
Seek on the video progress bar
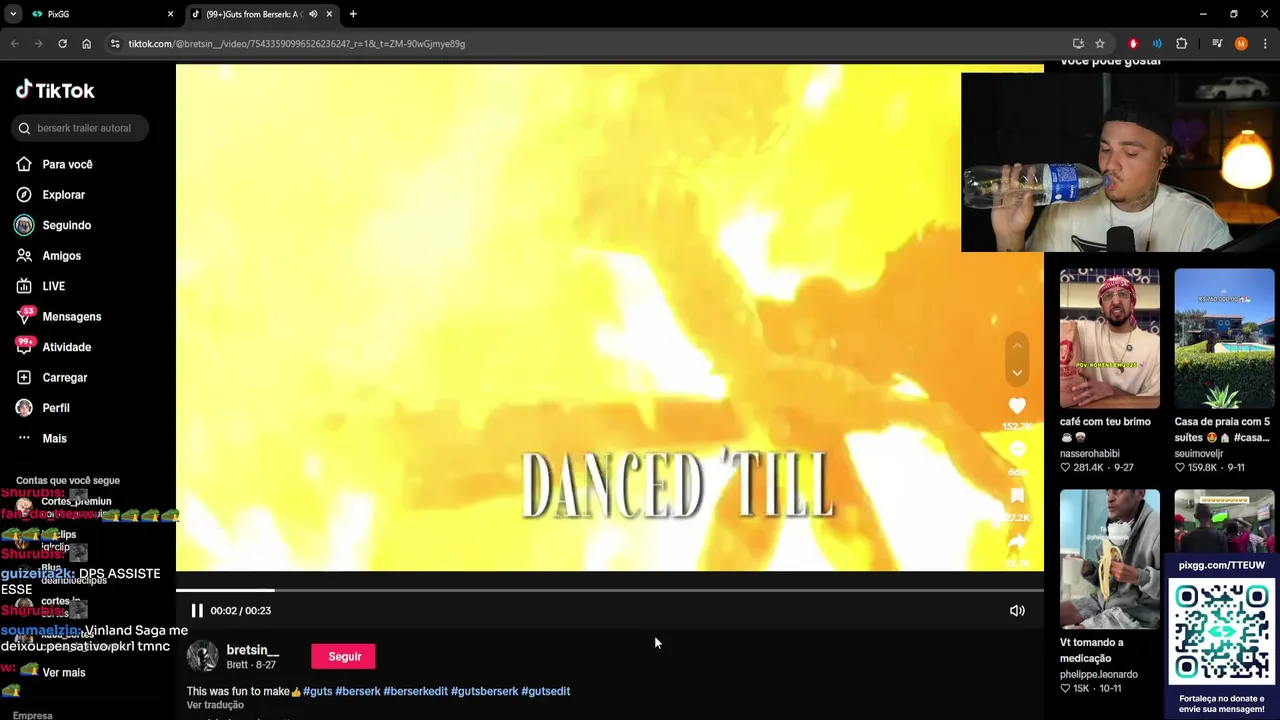pos(610,590)
